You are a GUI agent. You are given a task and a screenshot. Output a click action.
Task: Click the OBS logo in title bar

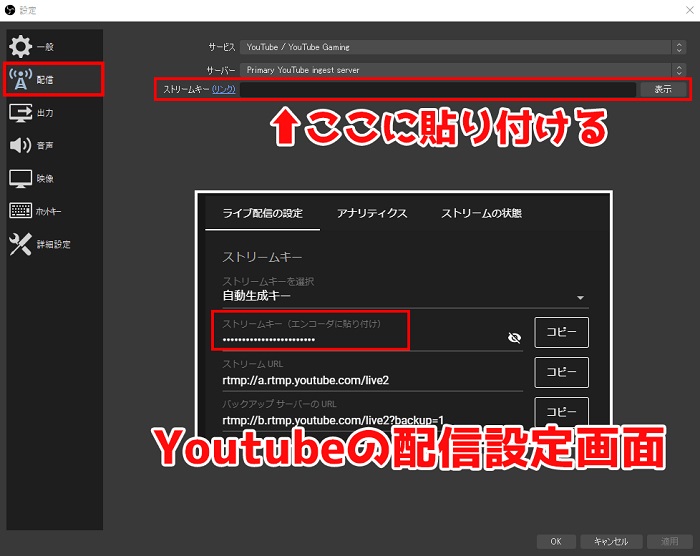click(x=10, y=10)
